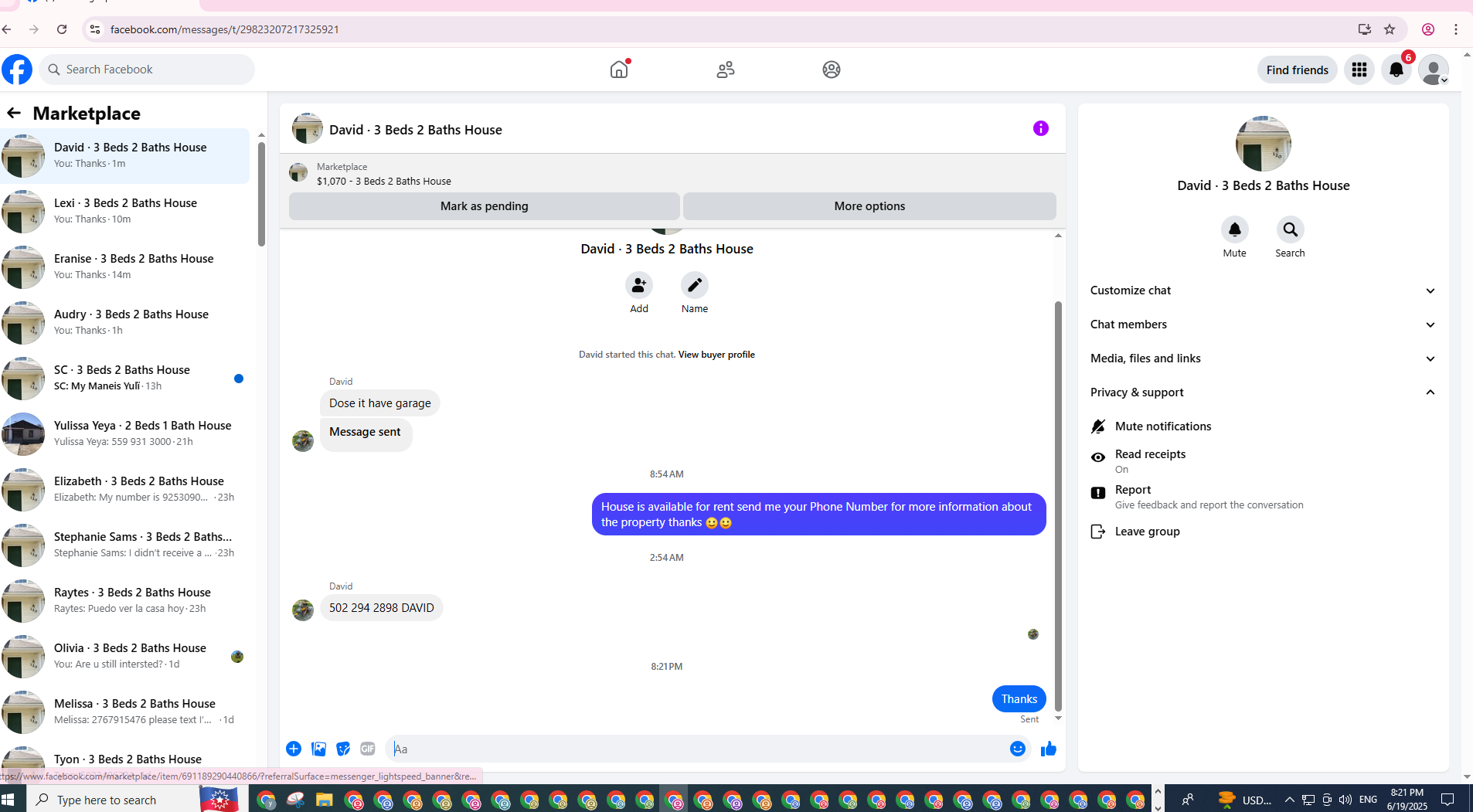
Task: Expand the Customize chat section
Action: click(1263, 290)
